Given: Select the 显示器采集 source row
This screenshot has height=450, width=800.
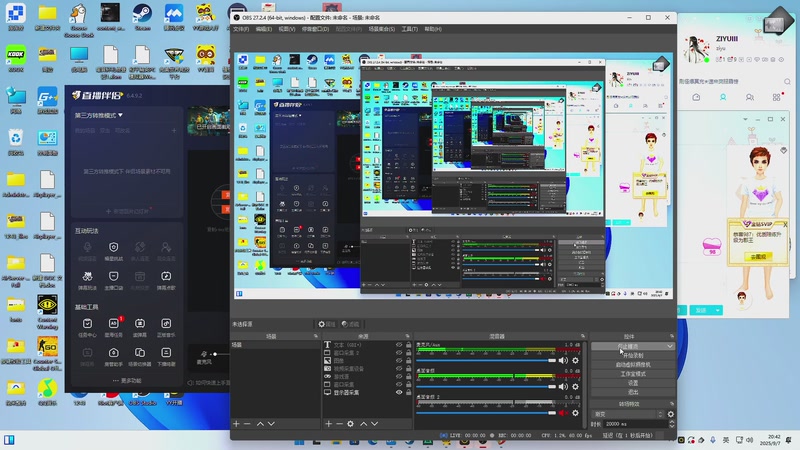Looking at the screenshot, I should click(367, 392).
